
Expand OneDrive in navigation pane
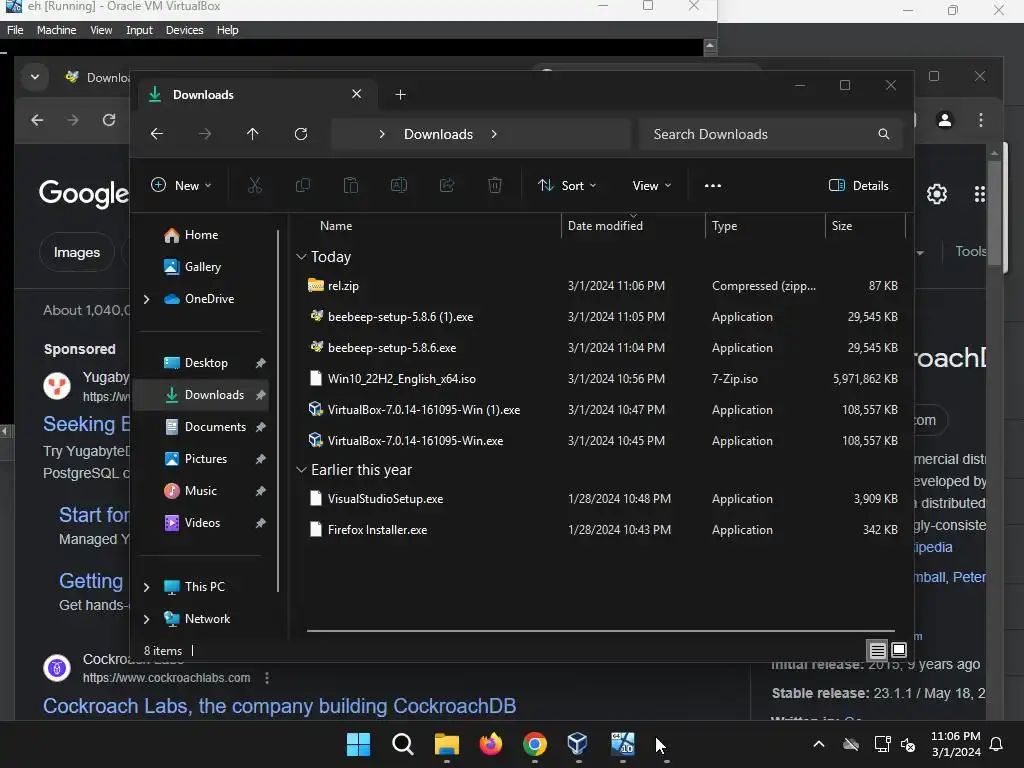pos(146,299)
